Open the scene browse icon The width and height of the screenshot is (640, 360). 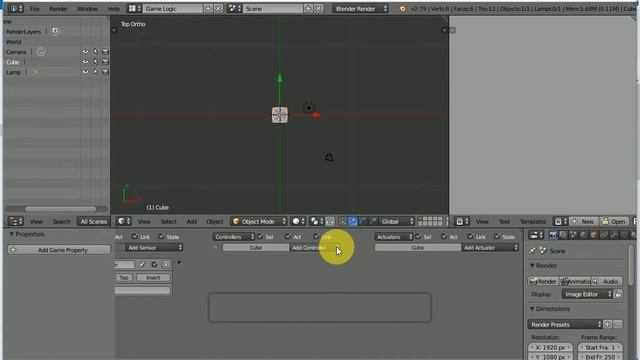pos(234,9)
